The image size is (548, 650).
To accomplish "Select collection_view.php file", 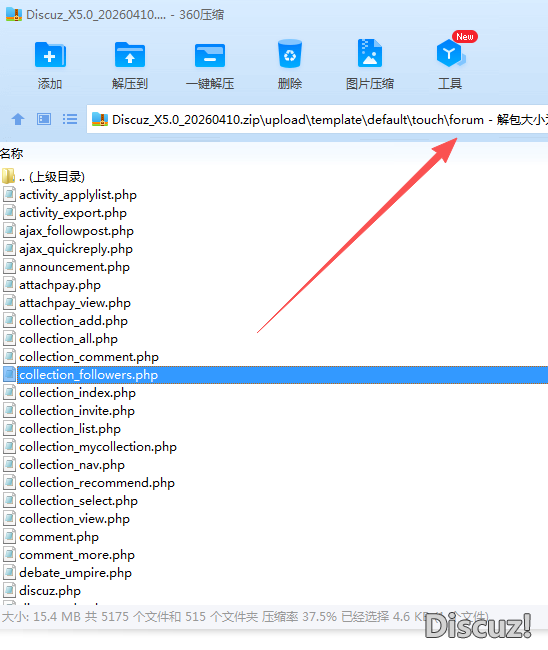I will pos(75,519).
